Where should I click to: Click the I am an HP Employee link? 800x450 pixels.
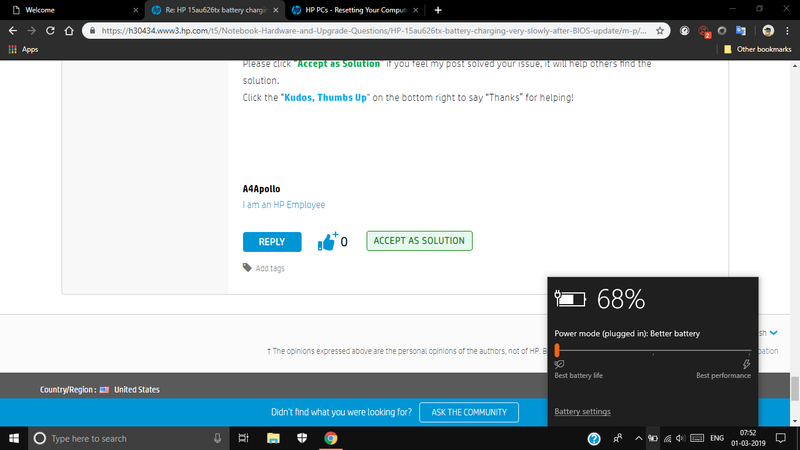(x=284, y=205)
